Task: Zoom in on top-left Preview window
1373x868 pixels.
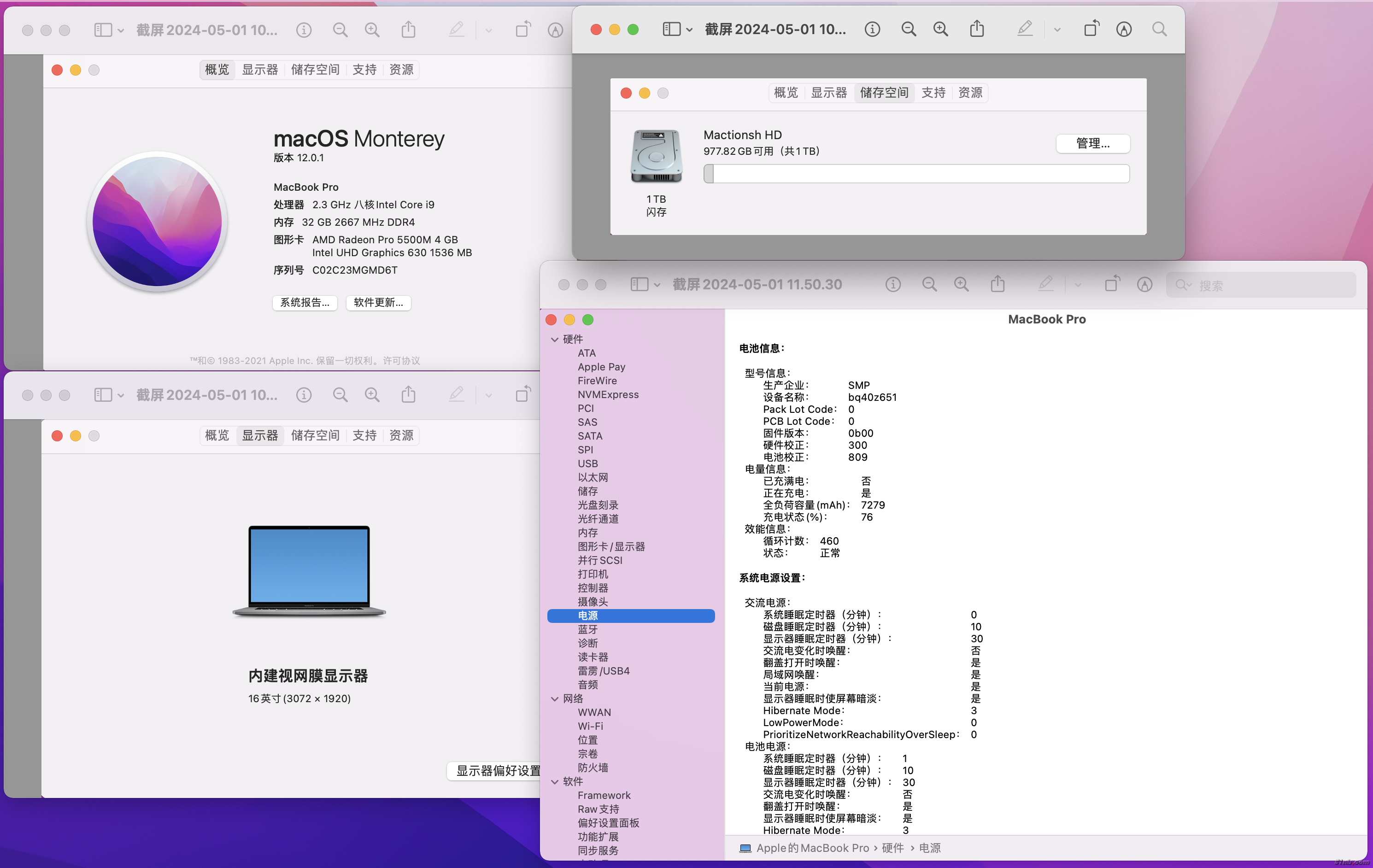Action: click(372, 30)
